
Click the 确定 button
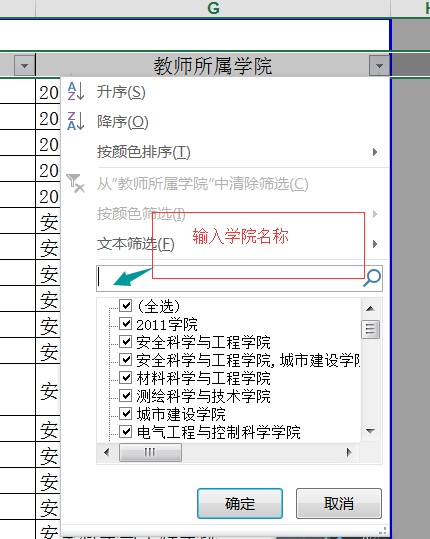click(x=240, y=504)
